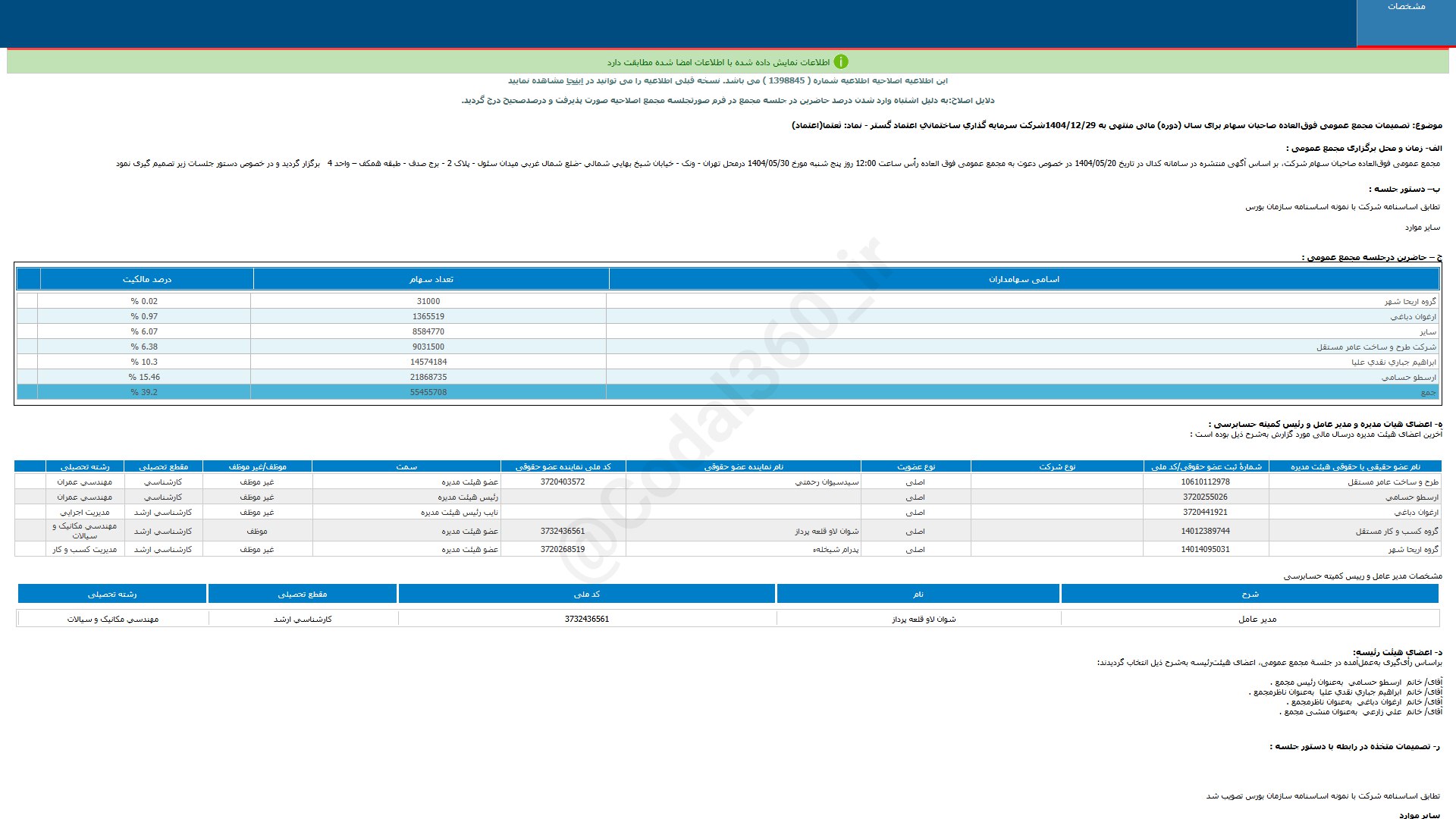Click the جمع total row share count 55455708
The image size is (1456, 819).
point(428,392)
